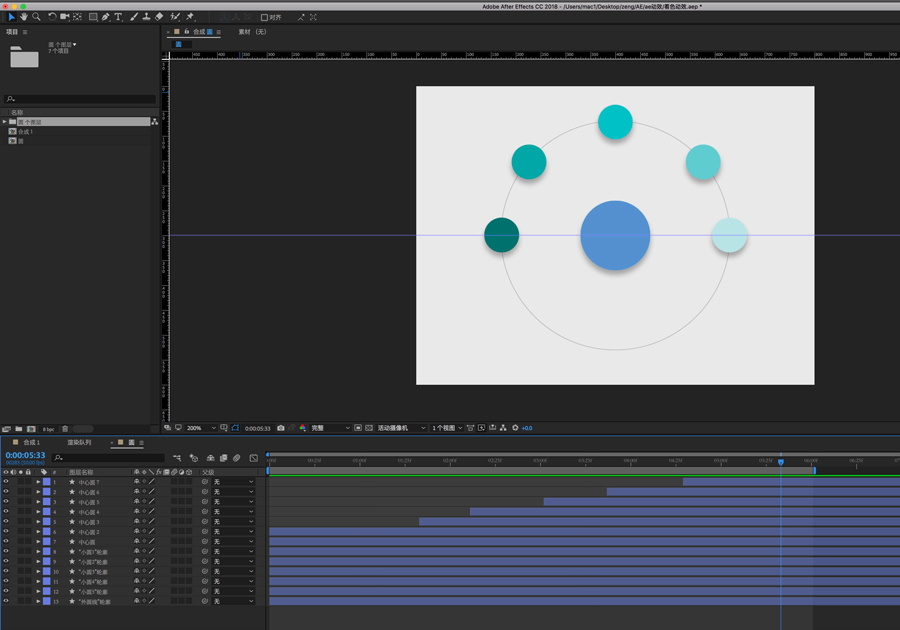Image resolution: width=900 pixels, height=630 pixels.
Task: Open the 1个视图 view layout dropdown
Action: click(447, 428)
